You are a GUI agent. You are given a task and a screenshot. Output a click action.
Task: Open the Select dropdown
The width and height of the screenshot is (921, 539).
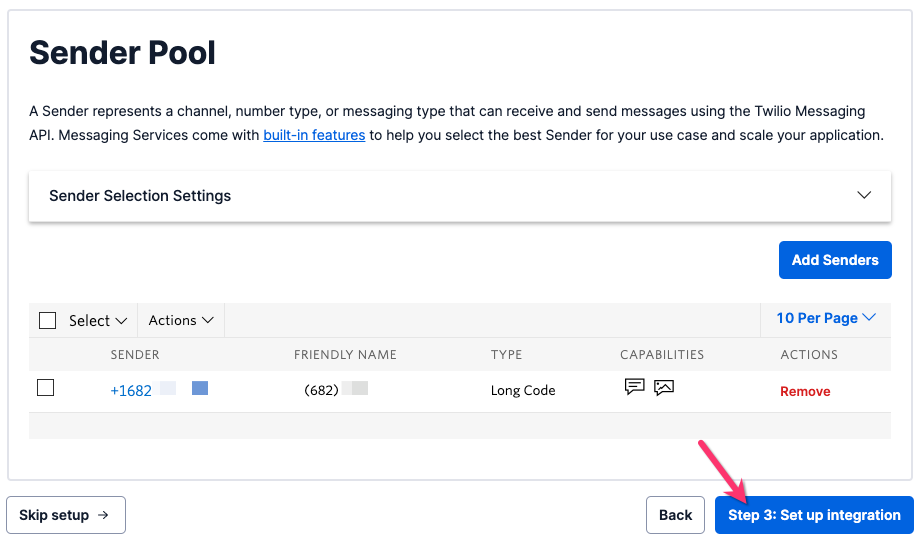98,320
